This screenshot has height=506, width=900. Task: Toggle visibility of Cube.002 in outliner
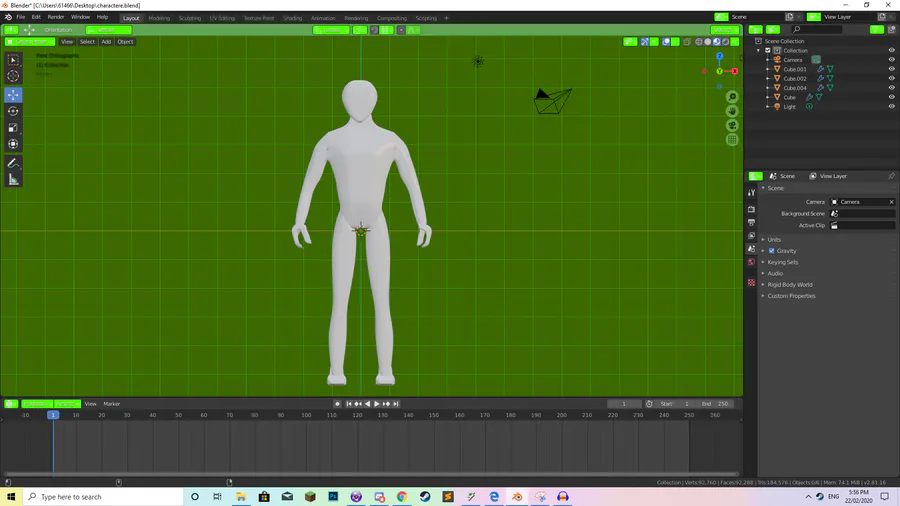pyautogui.click(x=891, y=79)
